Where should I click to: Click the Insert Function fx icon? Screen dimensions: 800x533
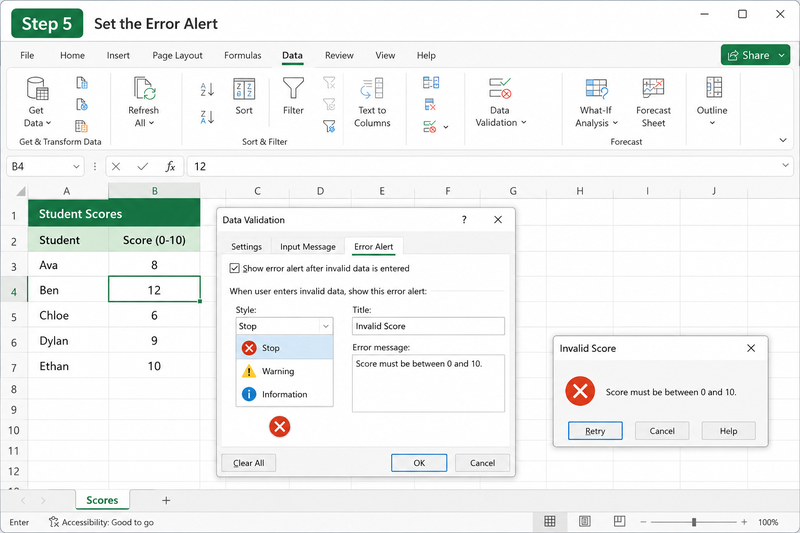170,166
